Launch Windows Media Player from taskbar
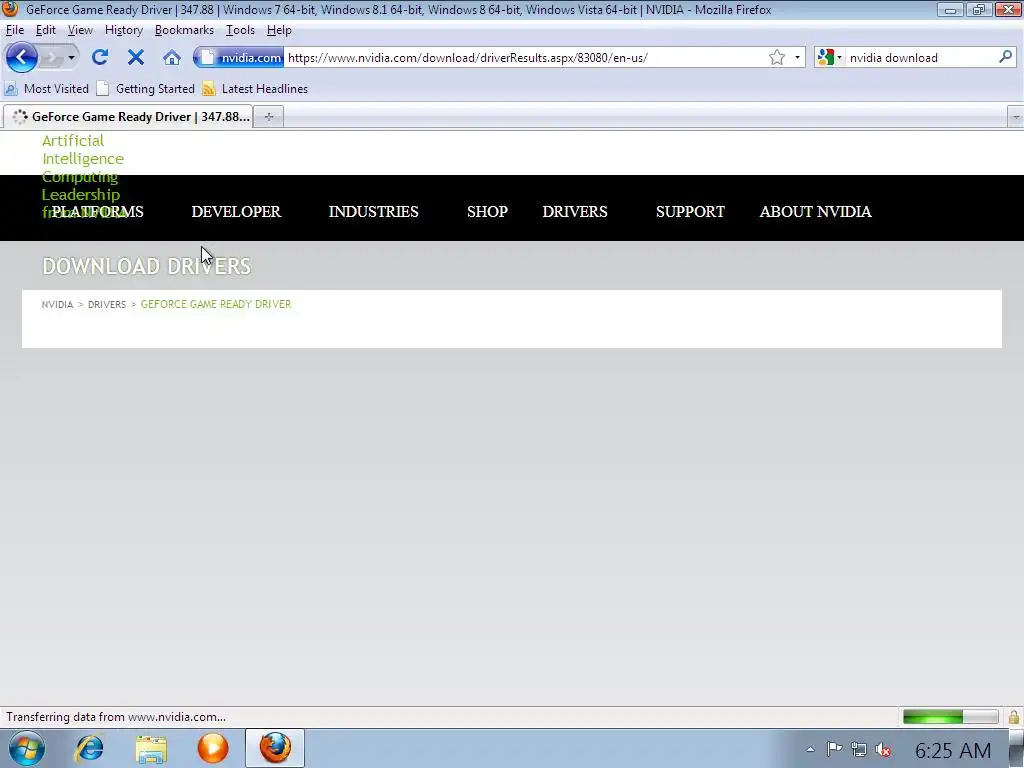The width and height of the screenshot is (1024, 768). click(x=213, y=748)
